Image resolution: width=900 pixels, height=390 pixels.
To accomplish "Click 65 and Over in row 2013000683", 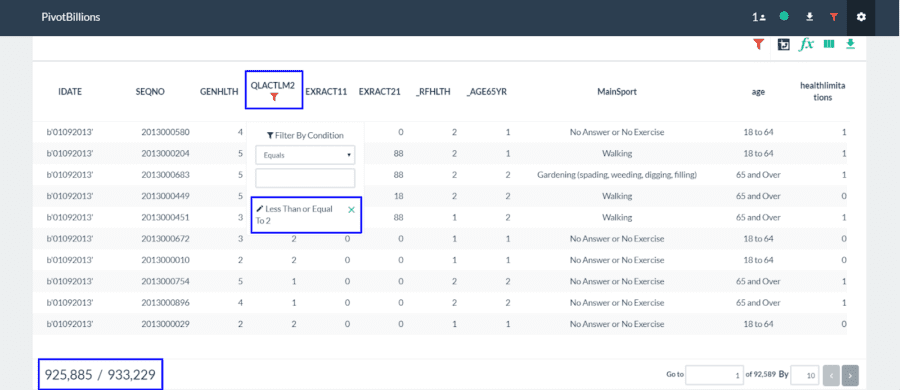I will pyautogui.click(x=758, y=175).
